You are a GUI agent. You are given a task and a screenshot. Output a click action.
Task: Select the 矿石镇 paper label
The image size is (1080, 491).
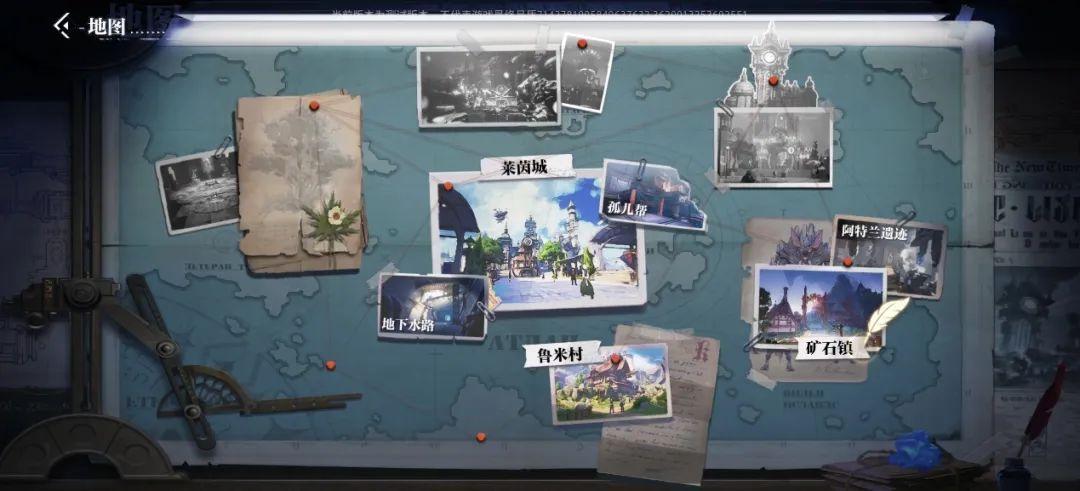pos(829,348)
